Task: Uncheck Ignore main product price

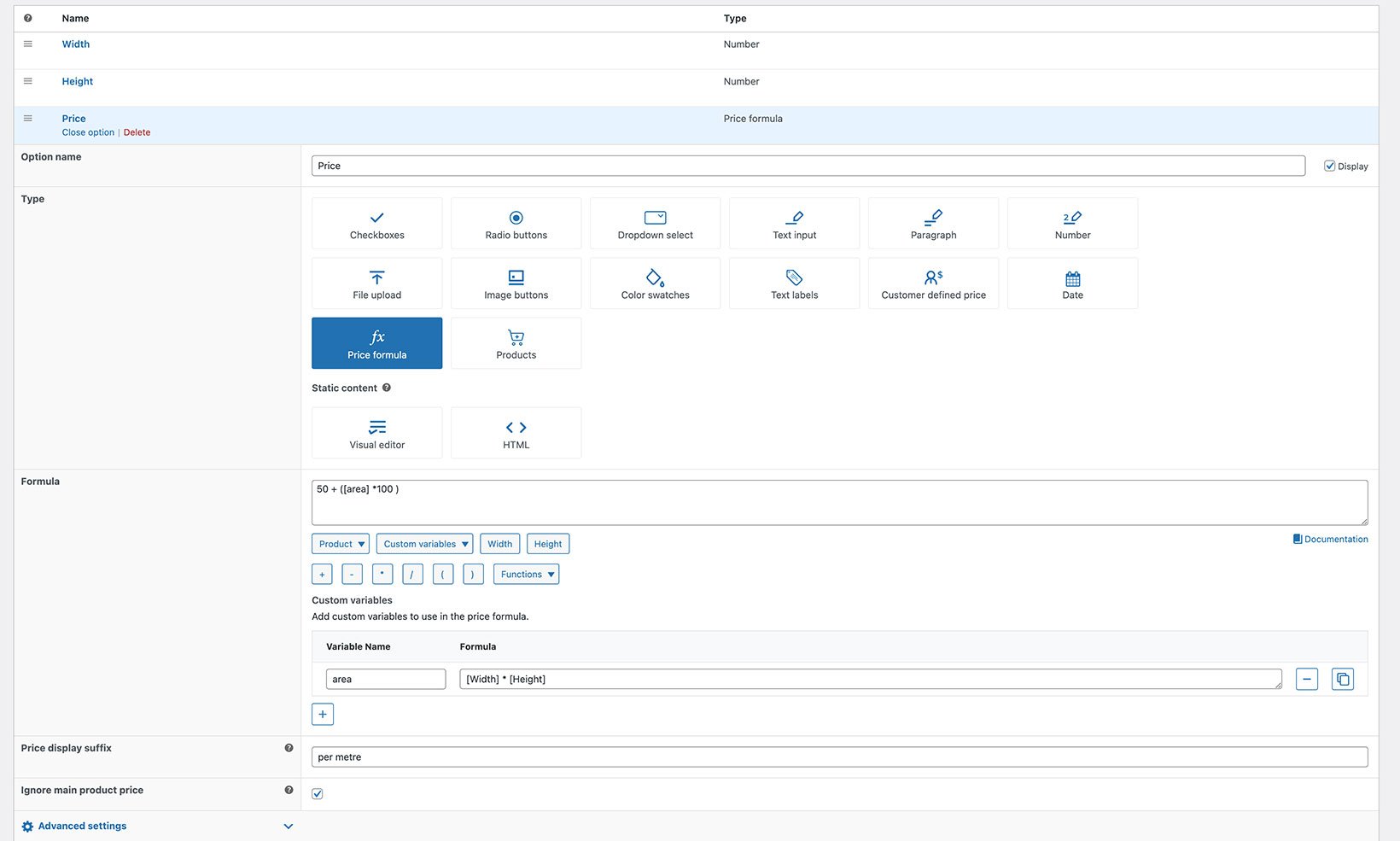Action: (318, 794)
